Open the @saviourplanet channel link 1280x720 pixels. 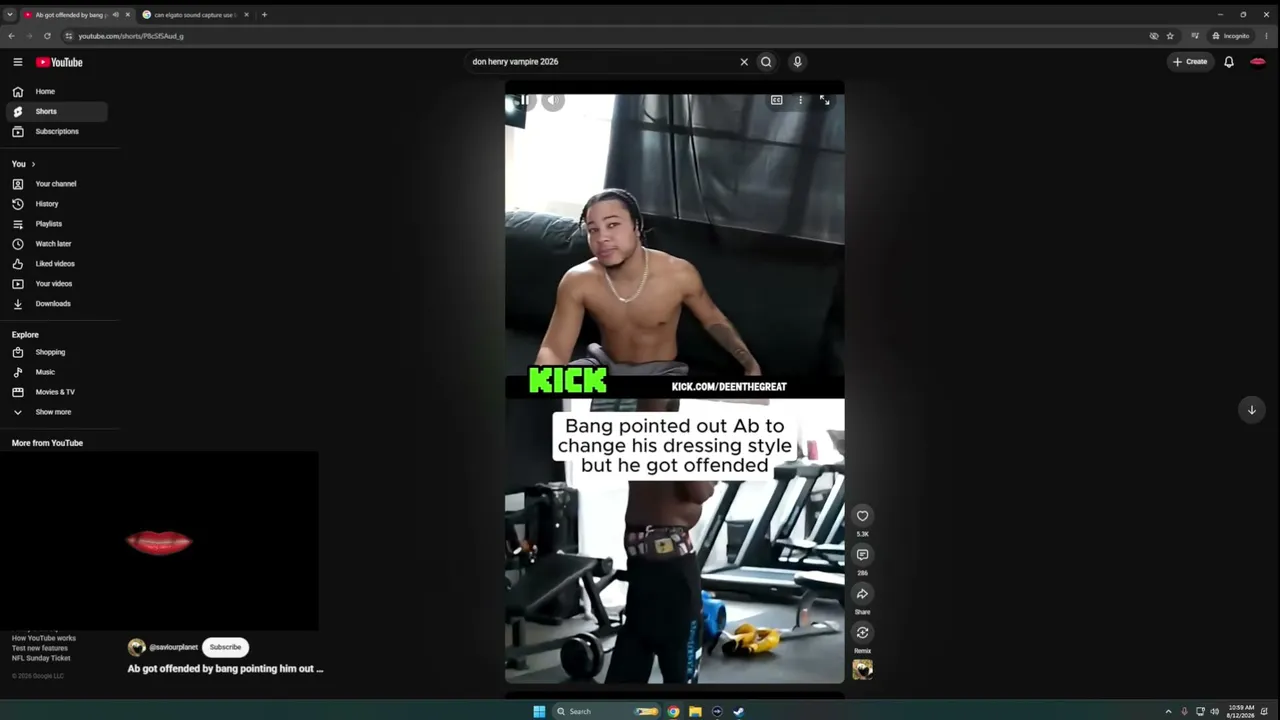click(174, 647)
